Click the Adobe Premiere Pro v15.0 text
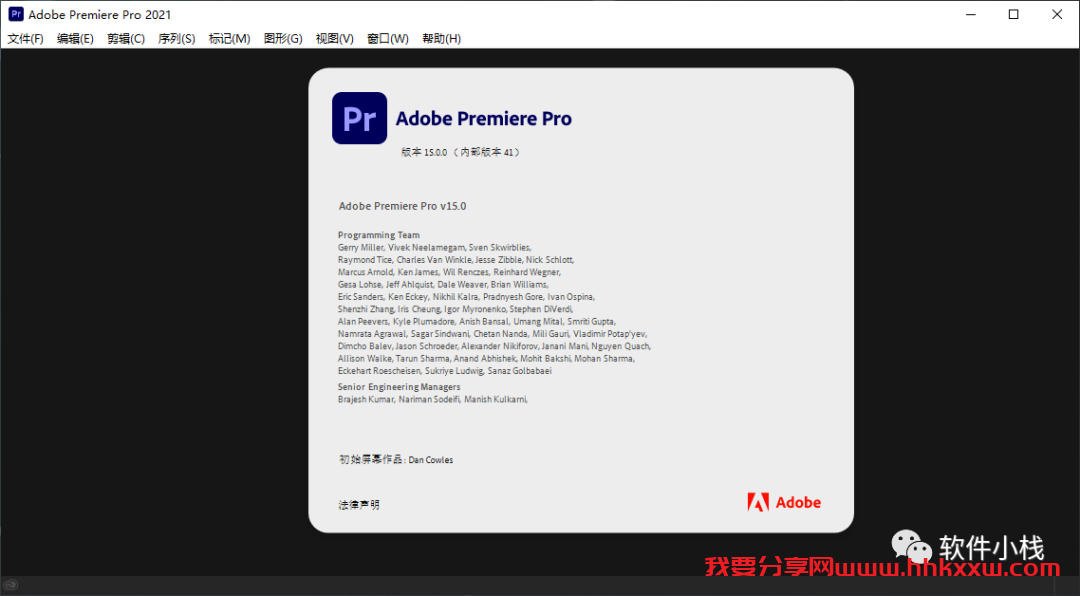The height and width of the screenshot is (596, 1080). coord(402,206)
